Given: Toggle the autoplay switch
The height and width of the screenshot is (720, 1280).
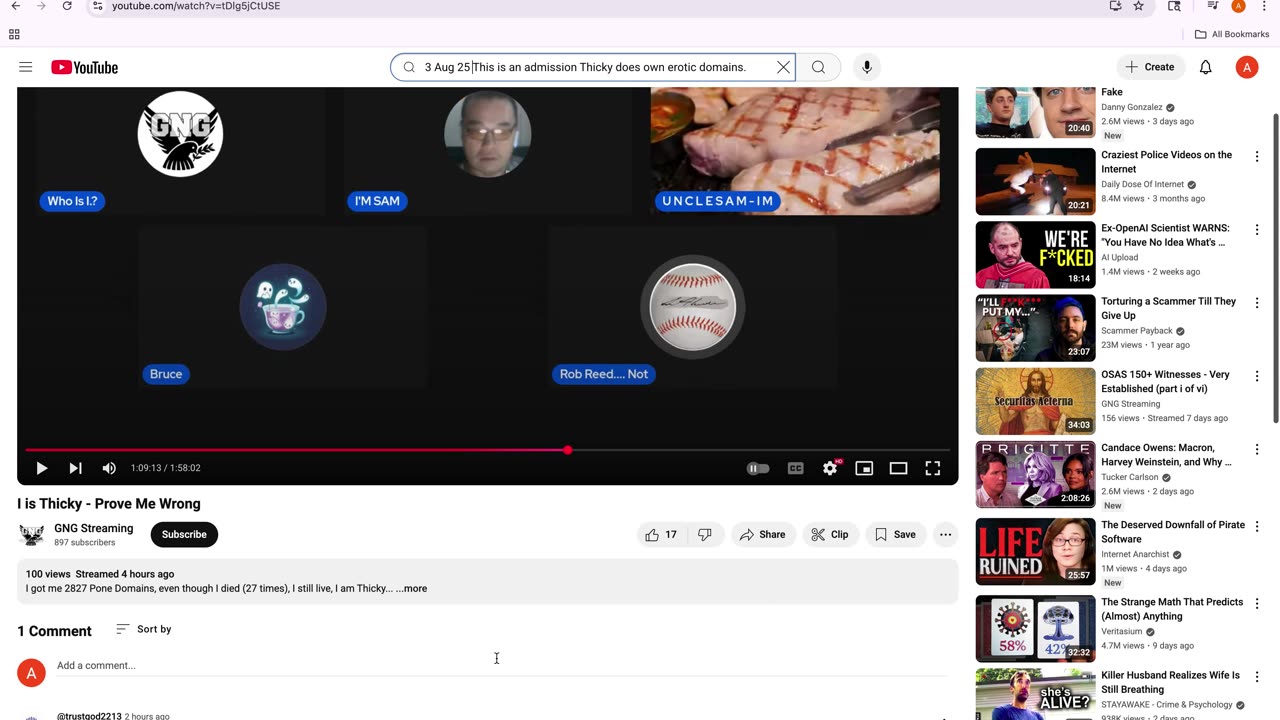Looking at the screenshot, I should (x=758, y=468).
